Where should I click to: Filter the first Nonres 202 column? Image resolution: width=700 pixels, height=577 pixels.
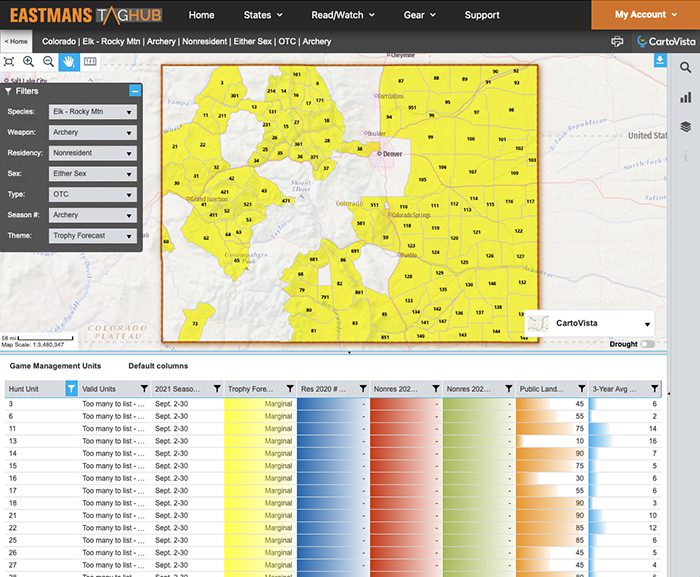(x=436, y=389)
